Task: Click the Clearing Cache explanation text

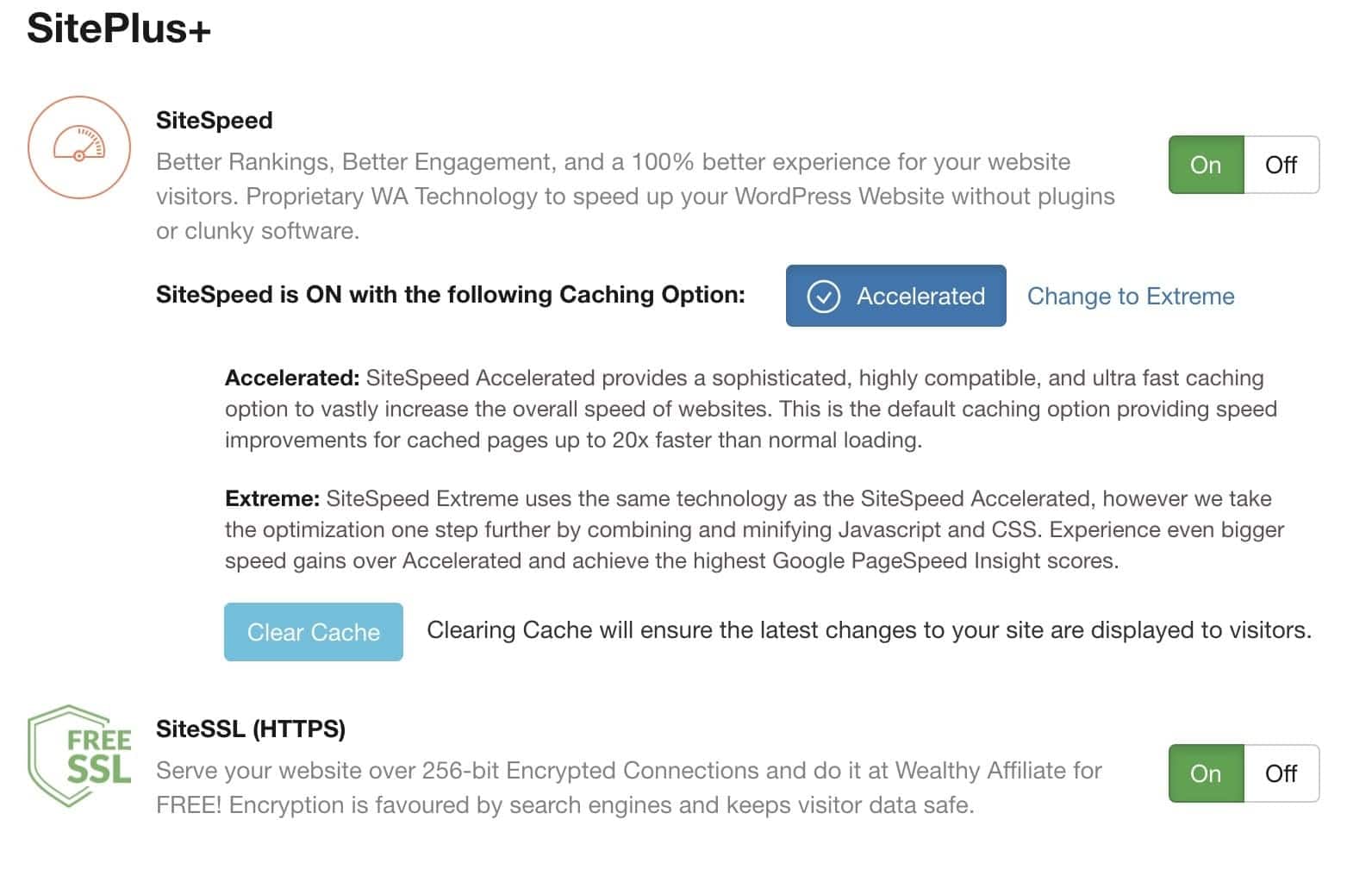Action: (870, 630)
